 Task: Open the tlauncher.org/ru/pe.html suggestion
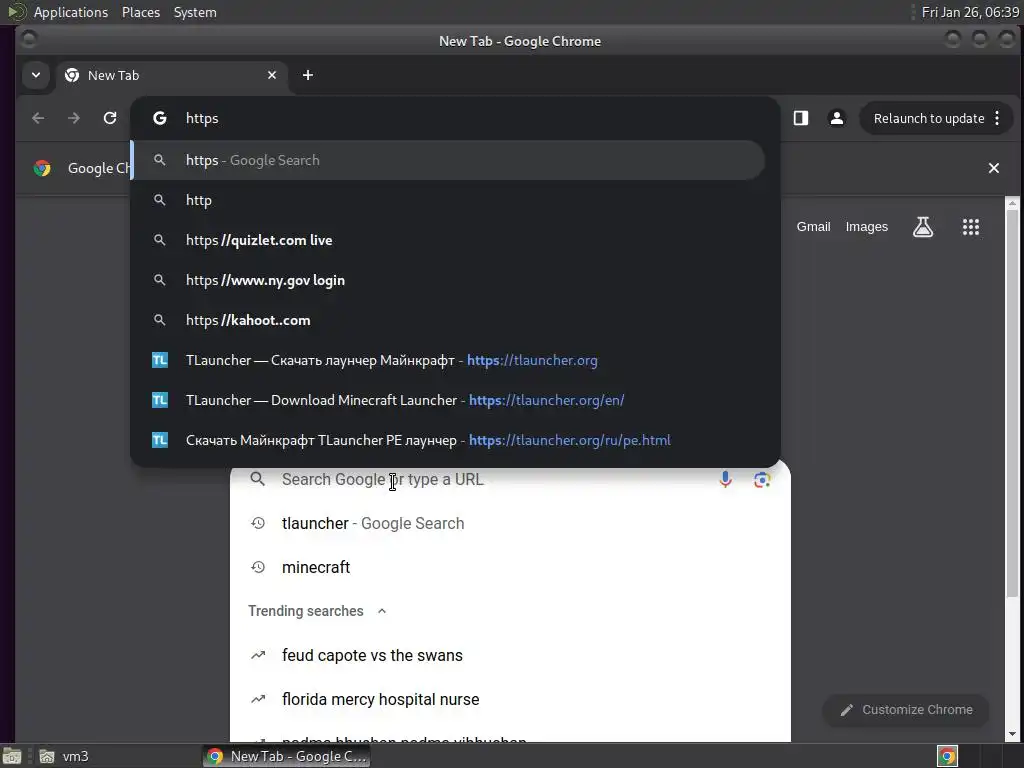448,440
